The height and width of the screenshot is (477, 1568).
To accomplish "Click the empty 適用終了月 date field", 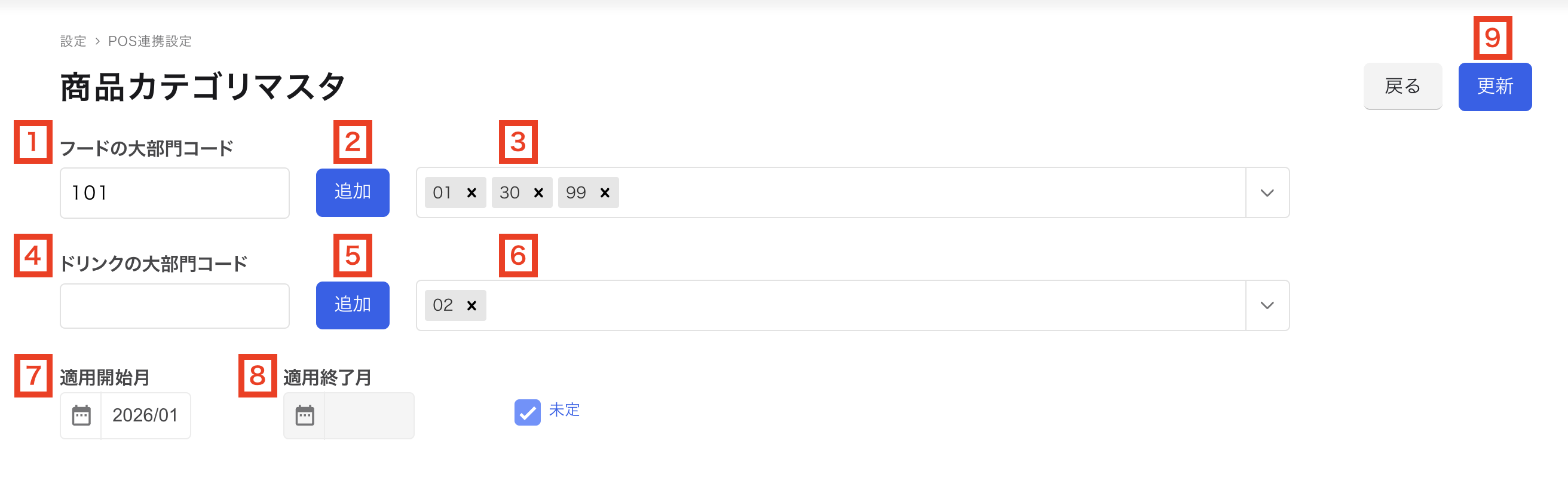I will 369,416.
